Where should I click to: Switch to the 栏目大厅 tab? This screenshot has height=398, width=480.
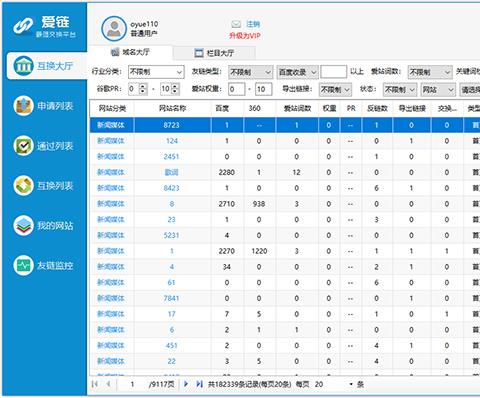tap(214, 53)
